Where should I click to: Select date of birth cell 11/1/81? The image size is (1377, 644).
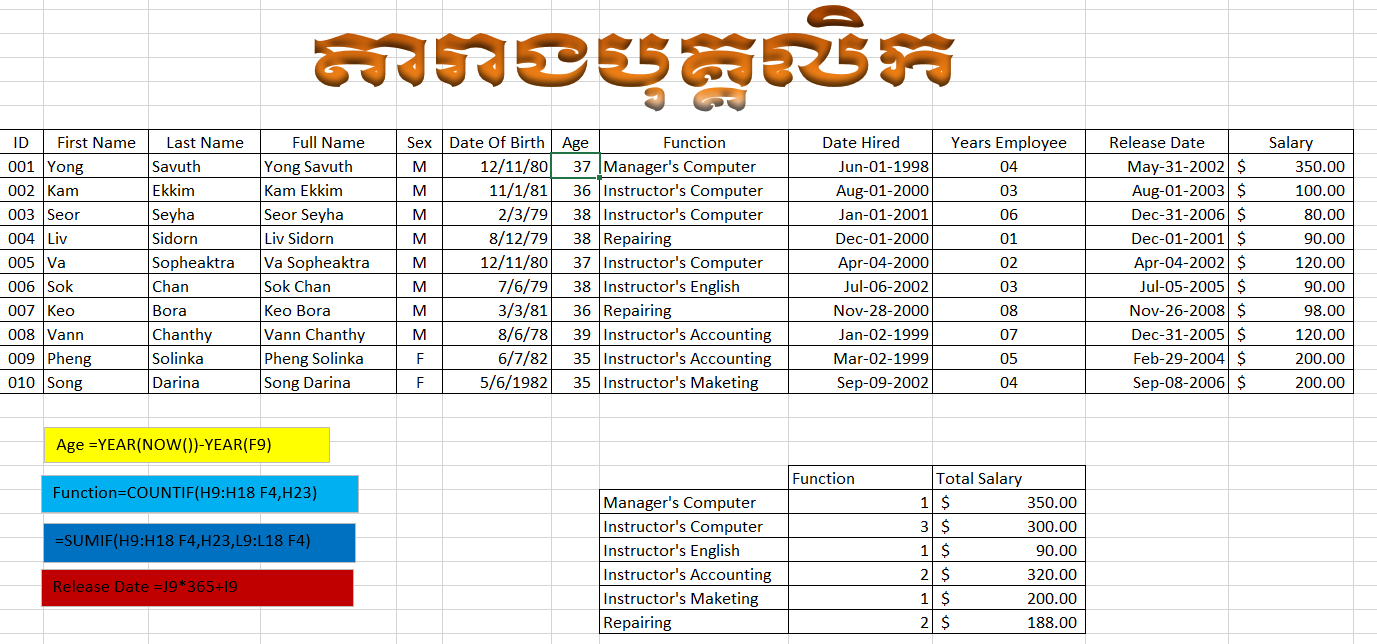[497, 190]
